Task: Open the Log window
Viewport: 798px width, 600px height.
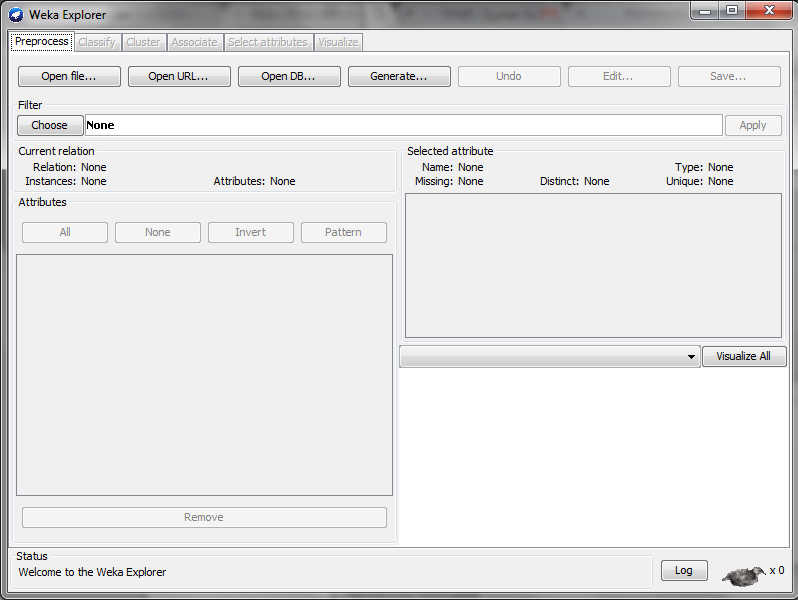Action: click(x=684, y=570)
